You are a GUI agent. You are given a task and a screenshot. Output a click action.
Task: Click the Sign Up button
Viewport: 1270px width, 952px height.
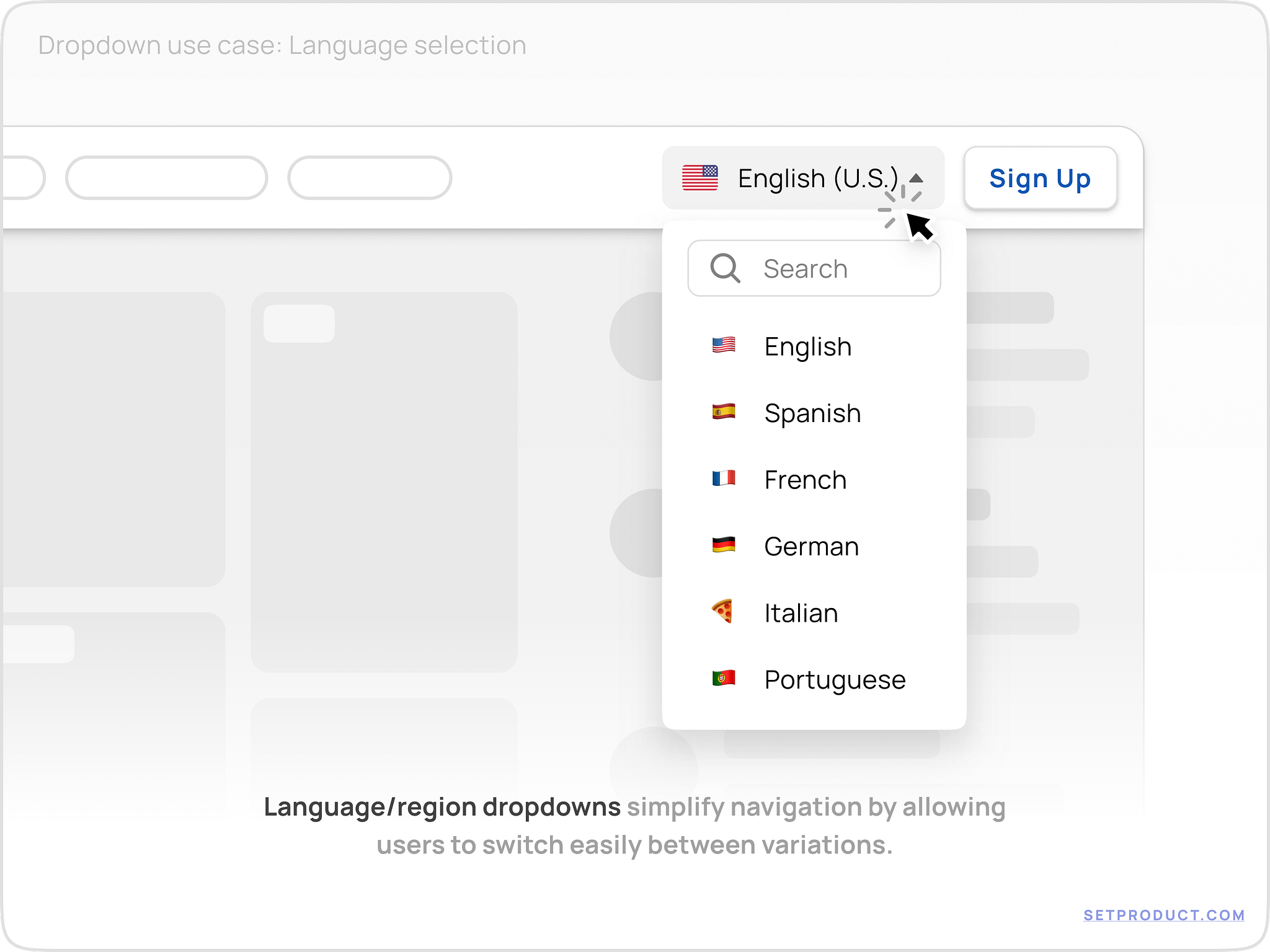[x=1040, y=178]
